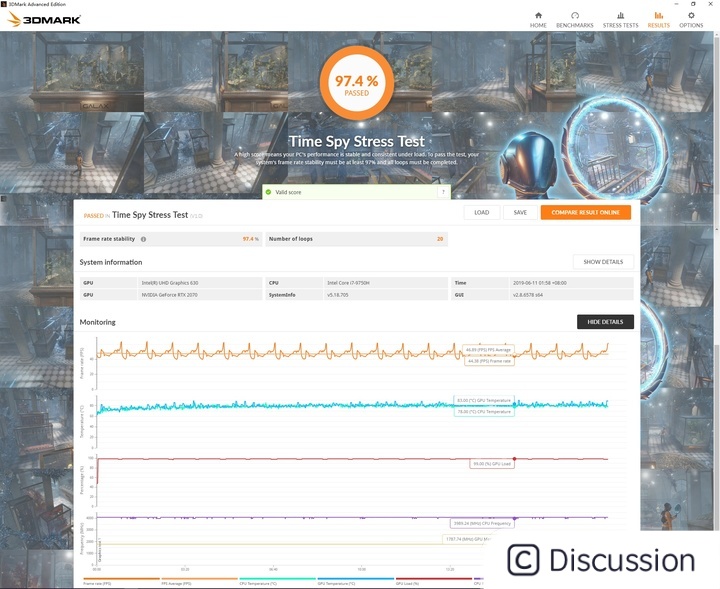Click the '83.00 (°C) GPU Temperature' tooltip

tap(484, 400)
